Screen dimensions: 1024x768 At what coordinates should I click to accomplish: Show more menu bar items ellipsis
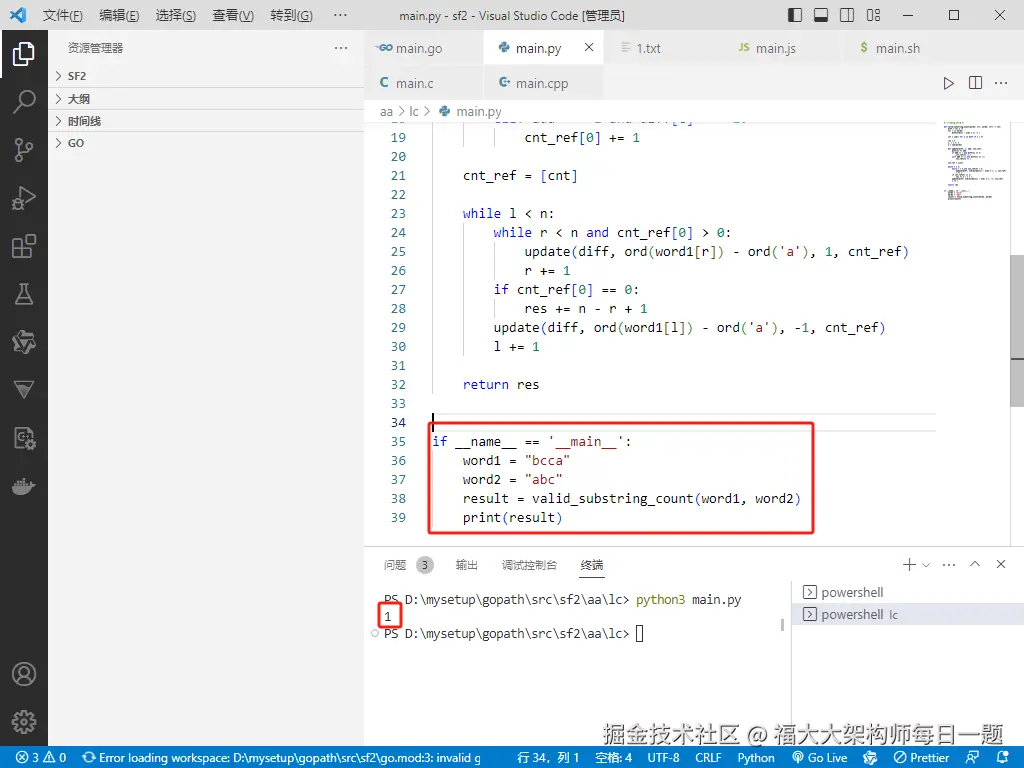[x=340, y=15]
